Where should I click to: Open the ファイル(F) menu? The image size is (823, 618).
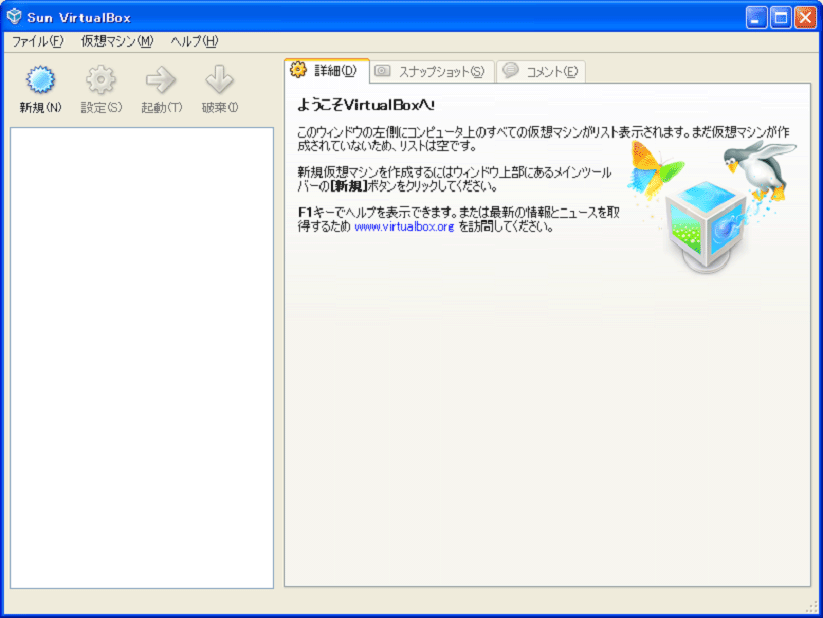[x=37, y=41]
